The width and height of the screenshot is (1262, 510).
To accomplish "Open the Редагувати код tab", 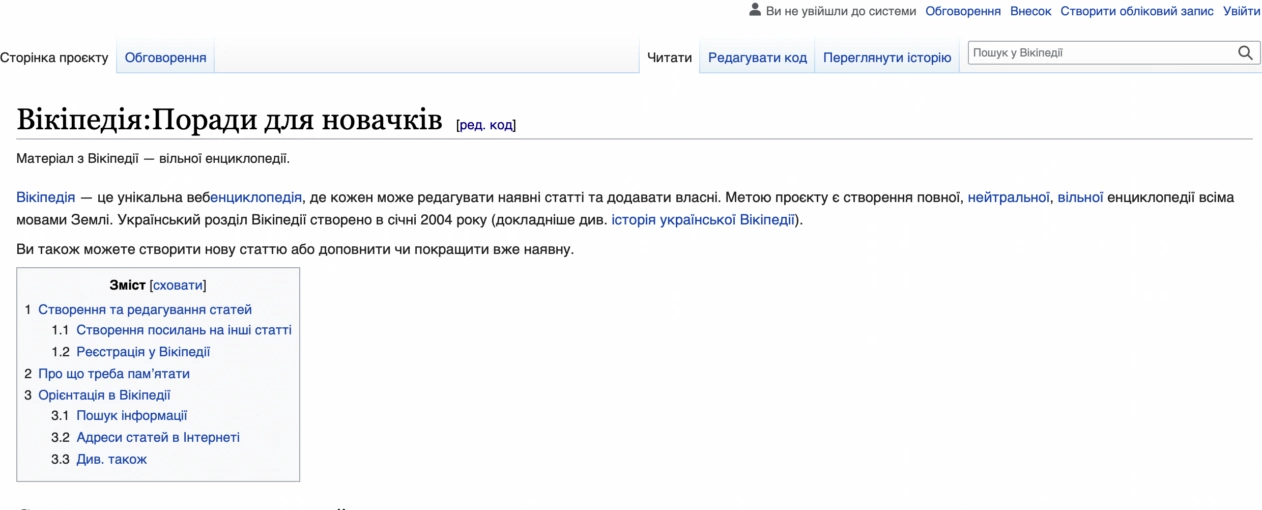I will click(757, 58).
